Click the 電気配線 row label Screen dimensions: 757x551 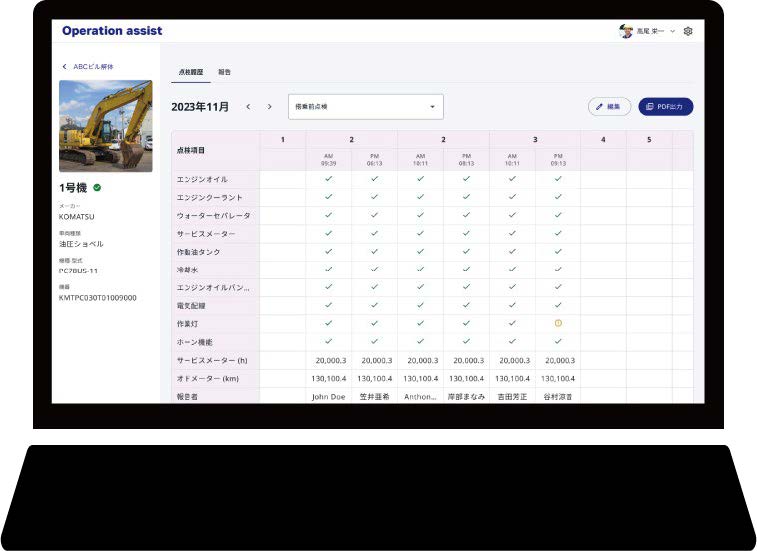[191, 306]
